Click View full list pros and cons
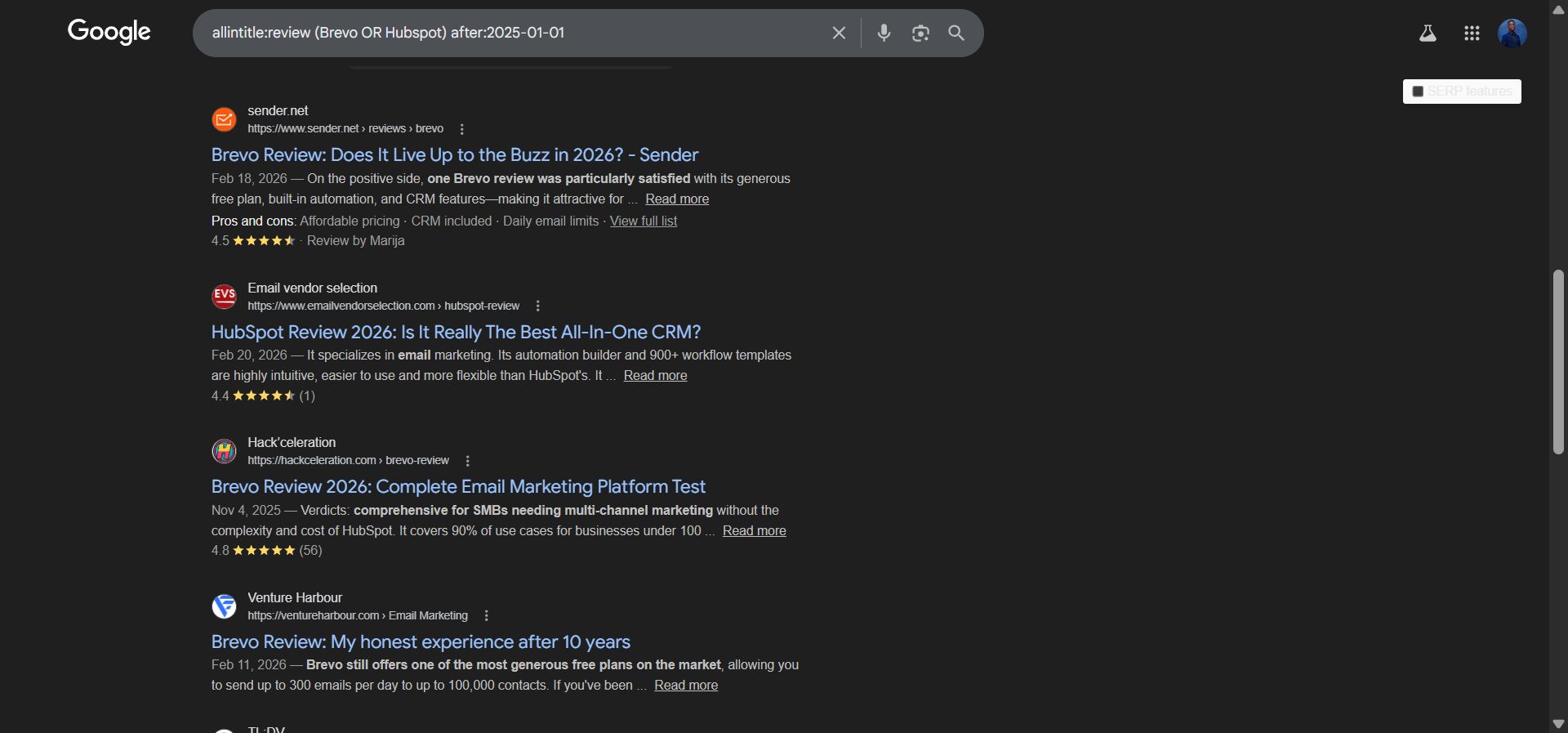The height and width of the screenshot is (733, 1568). point(644,221)
